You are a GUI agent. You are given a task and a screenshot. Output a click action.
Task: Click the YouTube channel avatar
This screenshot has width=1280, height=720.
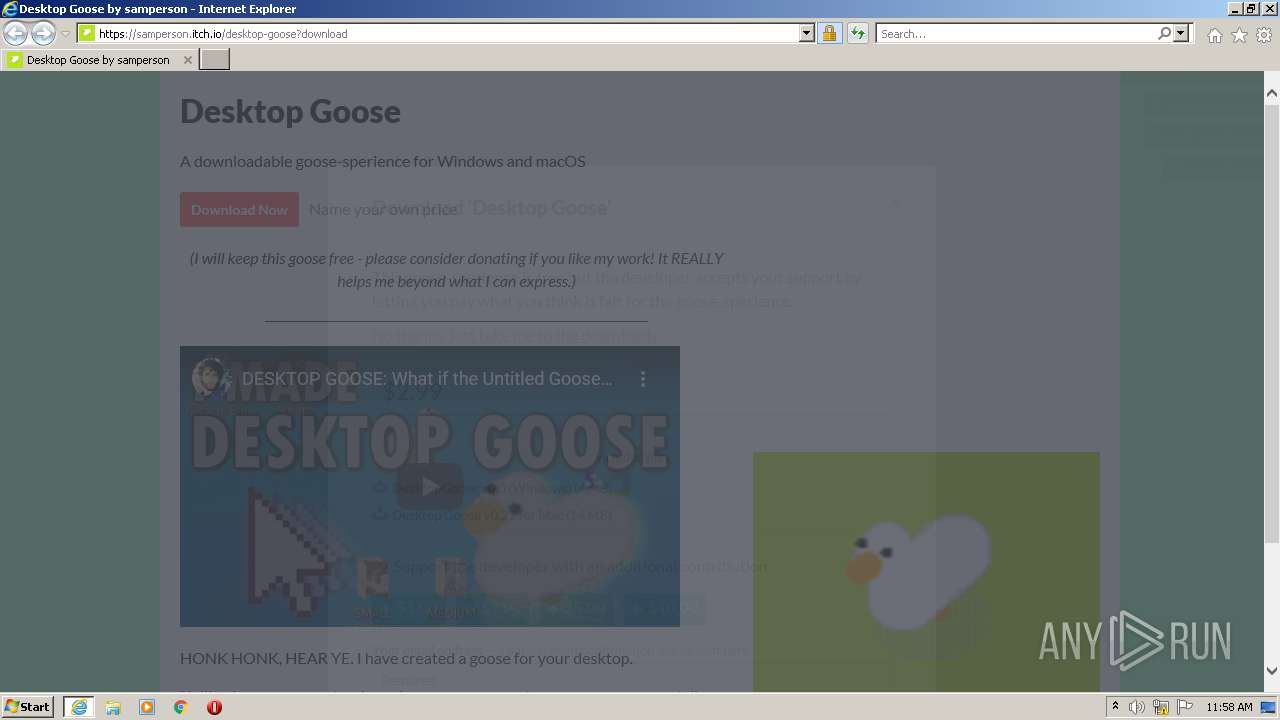pyautogui.click(x=212, y=379)
